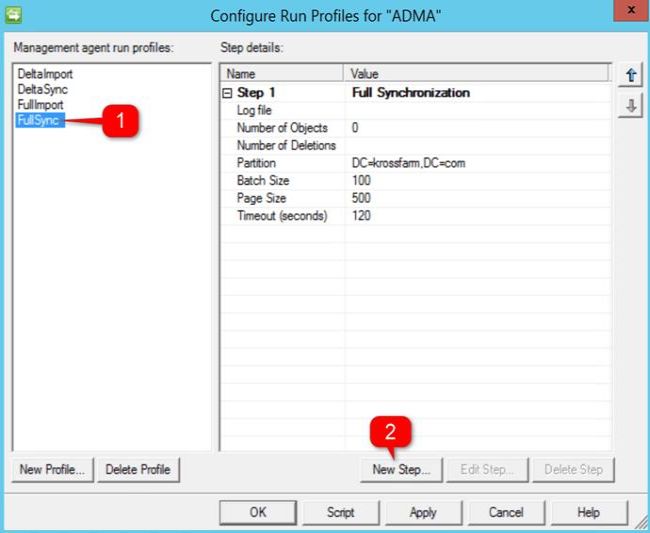Select the Log file row
The width and height of the screenshot is (650, 533).
[x=416, y=110]
